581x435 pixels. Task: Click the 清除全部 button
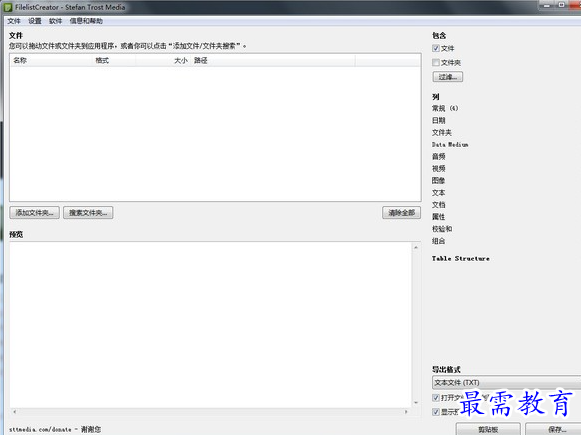[402, 213]
